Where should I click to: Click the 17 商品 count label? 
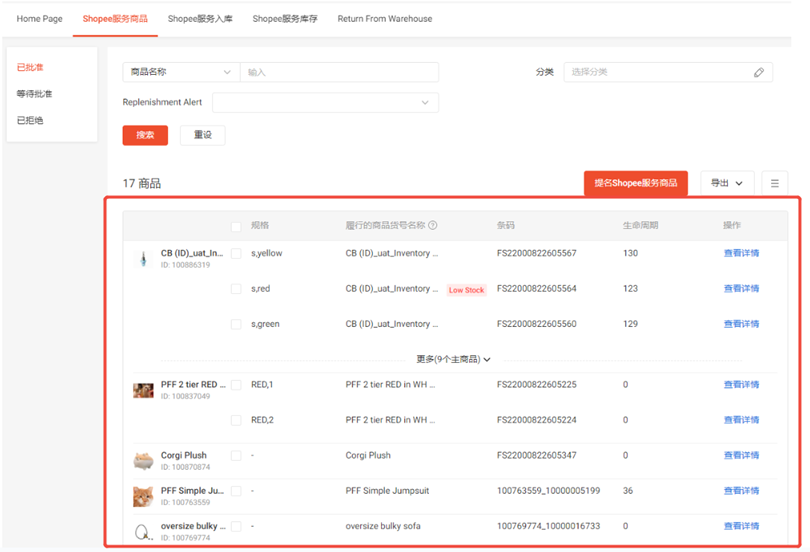[x=142, y=183]
